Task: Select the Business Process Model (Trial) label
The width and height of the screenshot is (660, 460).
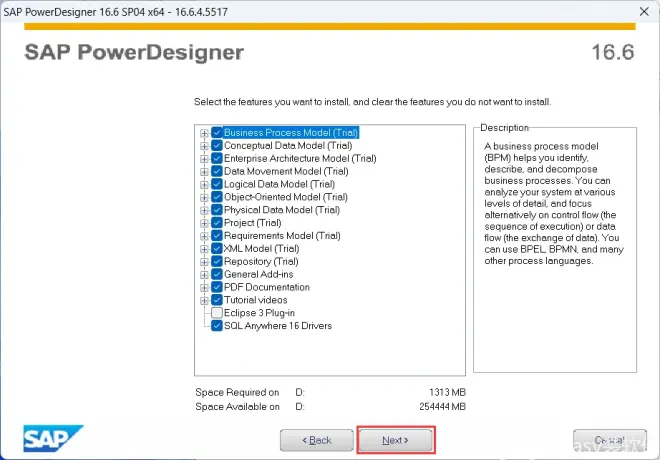Action: coord(291,133)
